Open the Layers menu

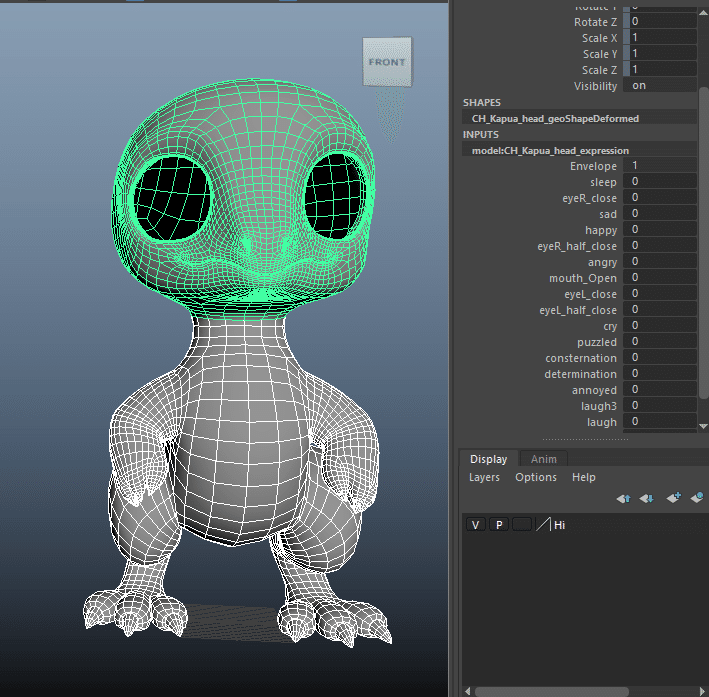[x=484, y=477]
